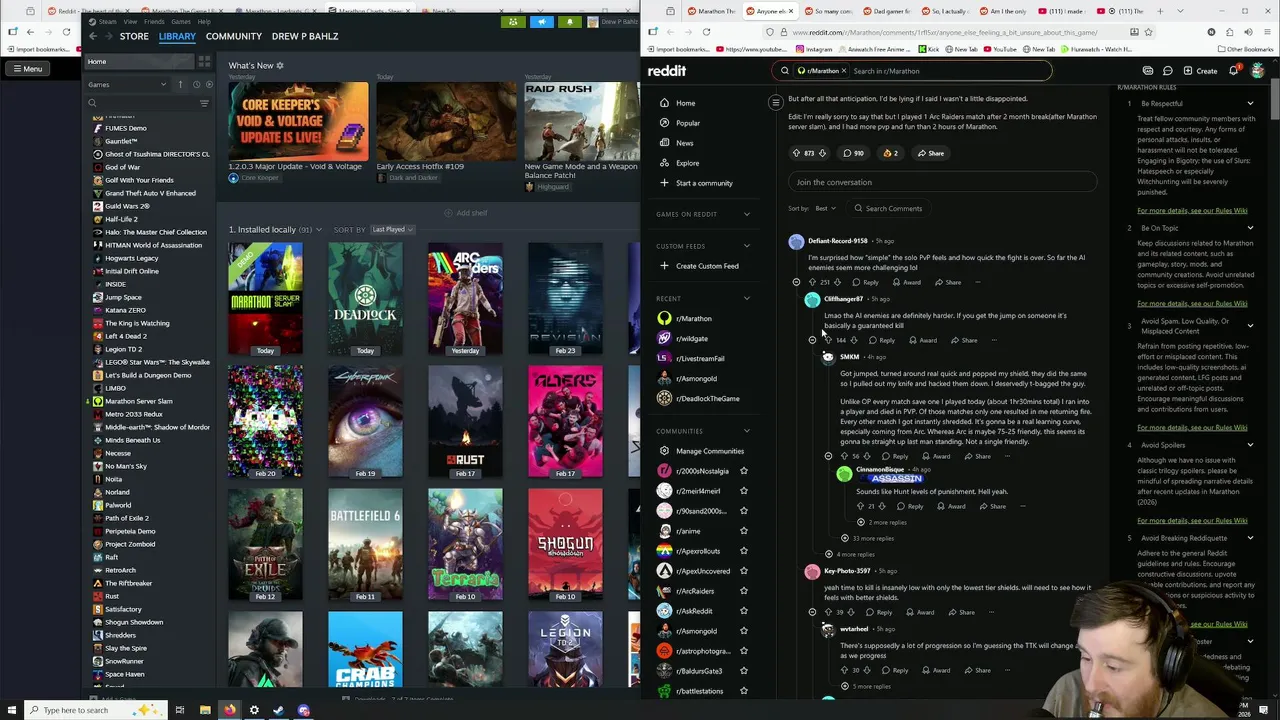Upvote Defiant-Record-9158's comment

coord(812,282)
